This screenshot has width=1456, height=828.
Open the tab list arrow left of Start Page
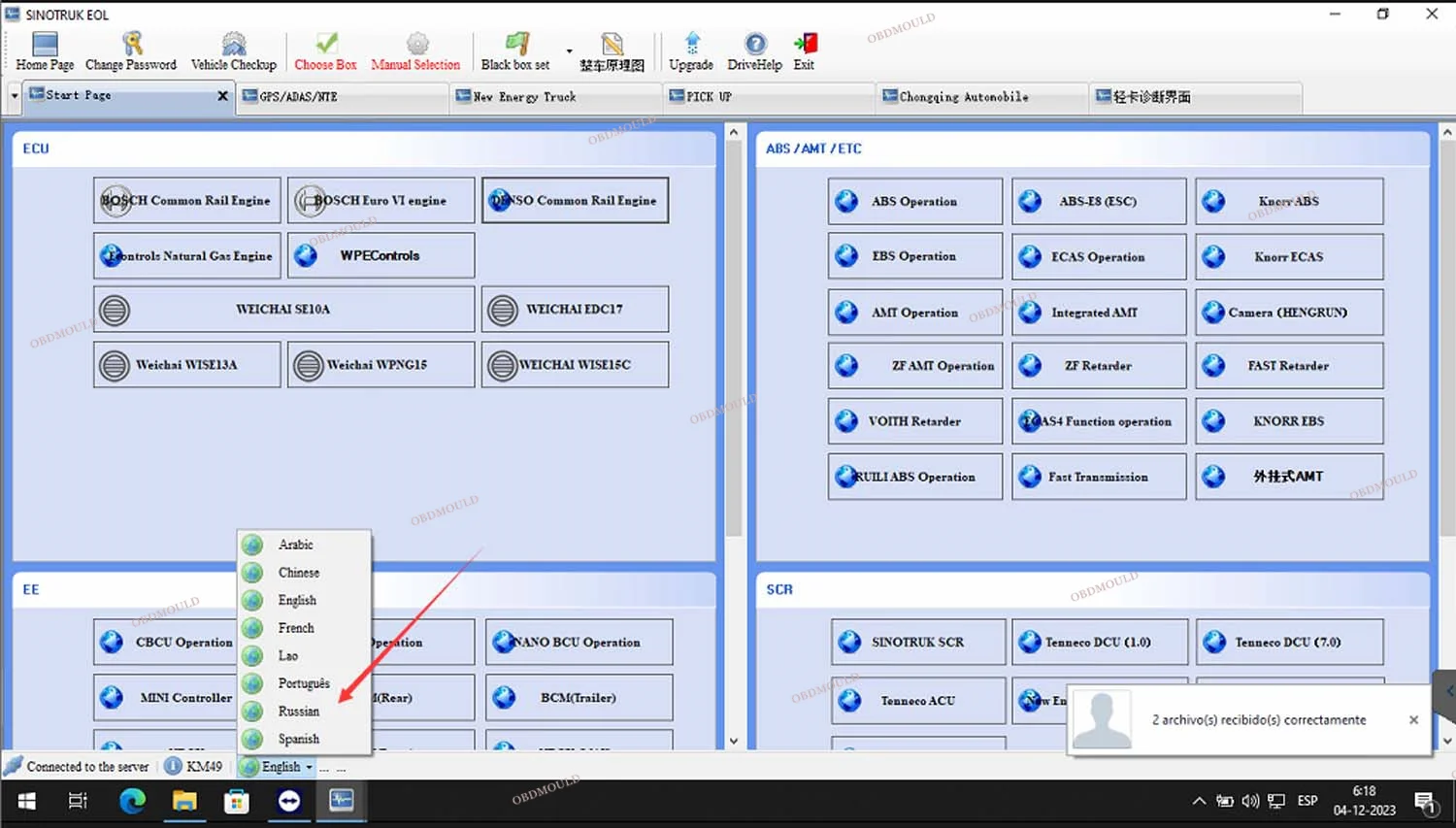click(x=15, y=96)
